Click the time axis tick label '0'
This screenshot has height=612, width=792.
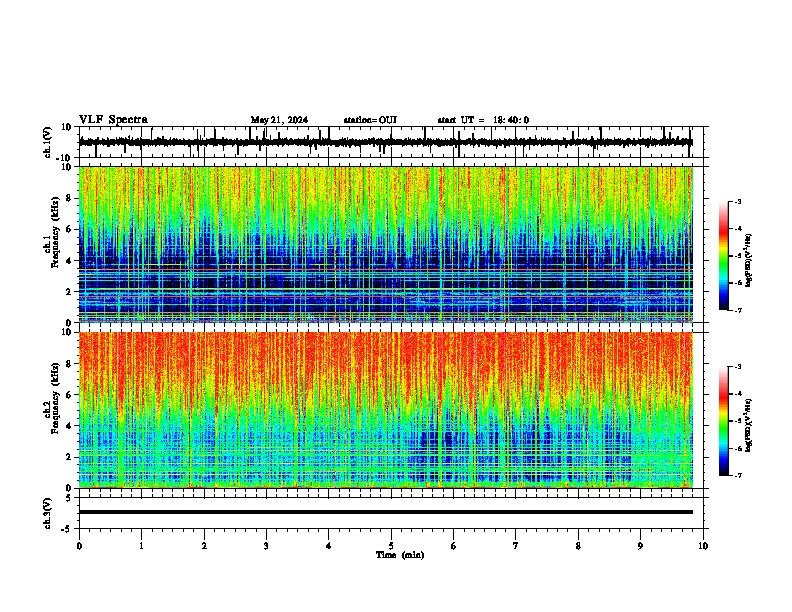pos(79,546)
